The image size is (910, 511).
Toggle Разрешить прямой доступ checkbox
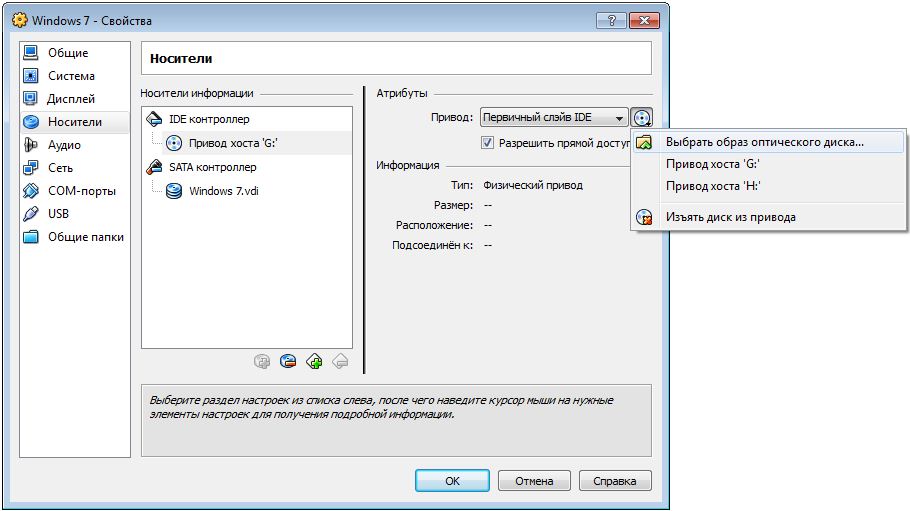(488, 143)
